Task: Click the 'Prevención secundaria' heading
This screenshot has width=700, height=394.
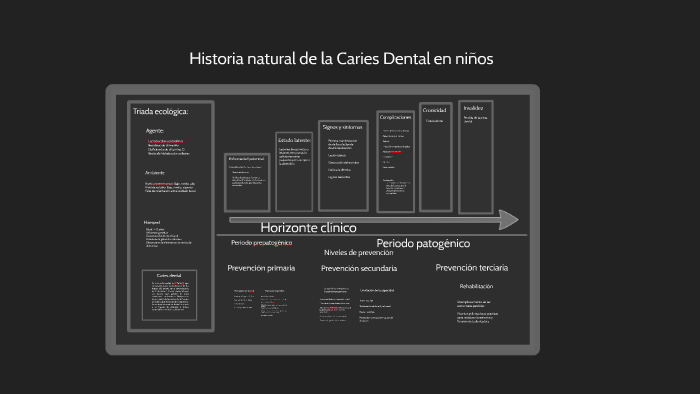Action: (359, 269)
